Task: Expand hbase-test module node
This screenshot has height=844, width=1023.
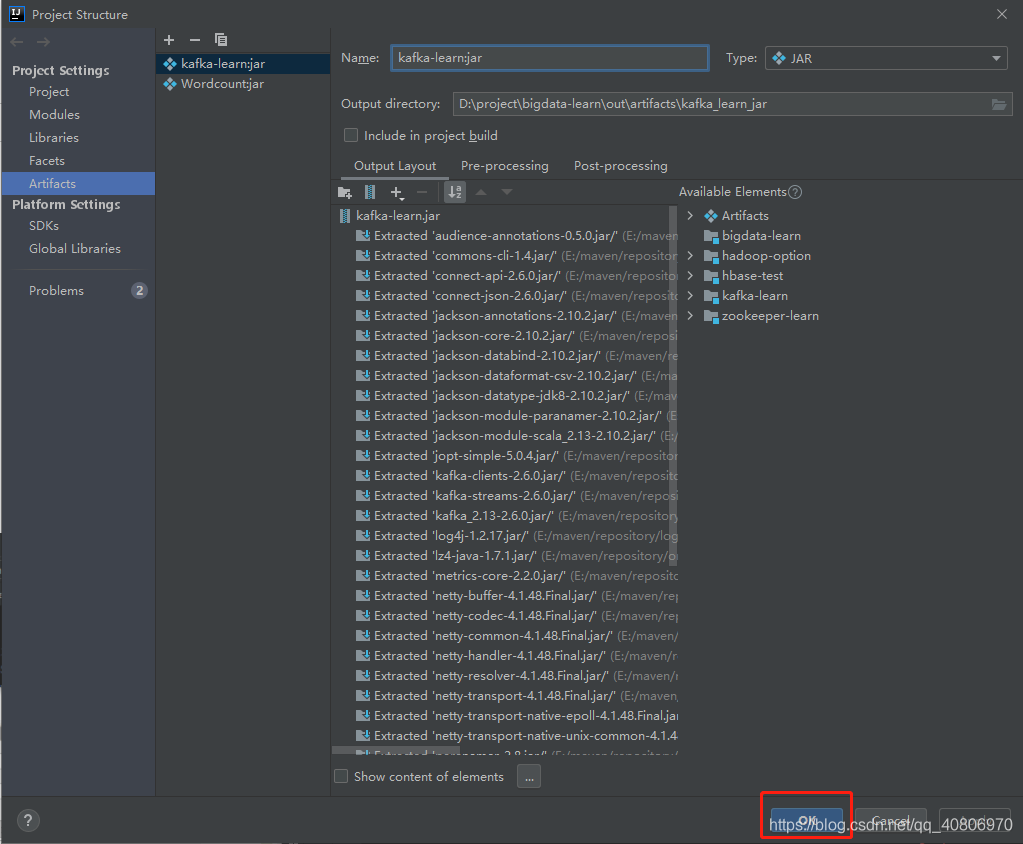Action: point(690,276)
